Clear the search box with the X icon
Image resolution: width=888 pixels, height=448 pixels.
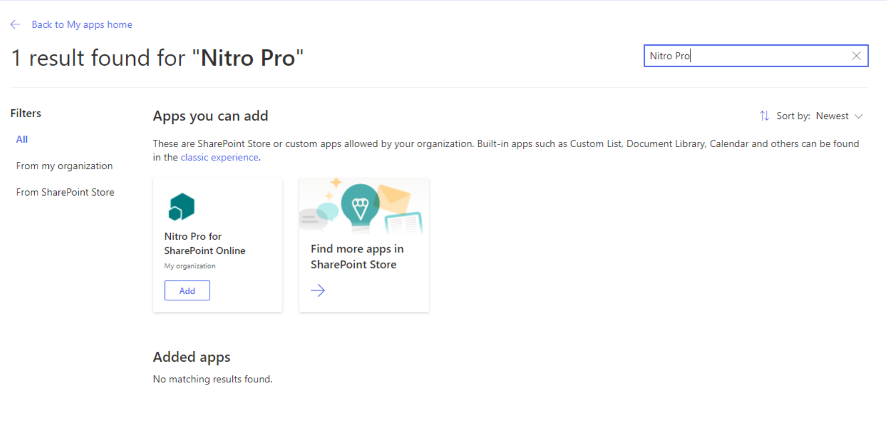(856, 56)
